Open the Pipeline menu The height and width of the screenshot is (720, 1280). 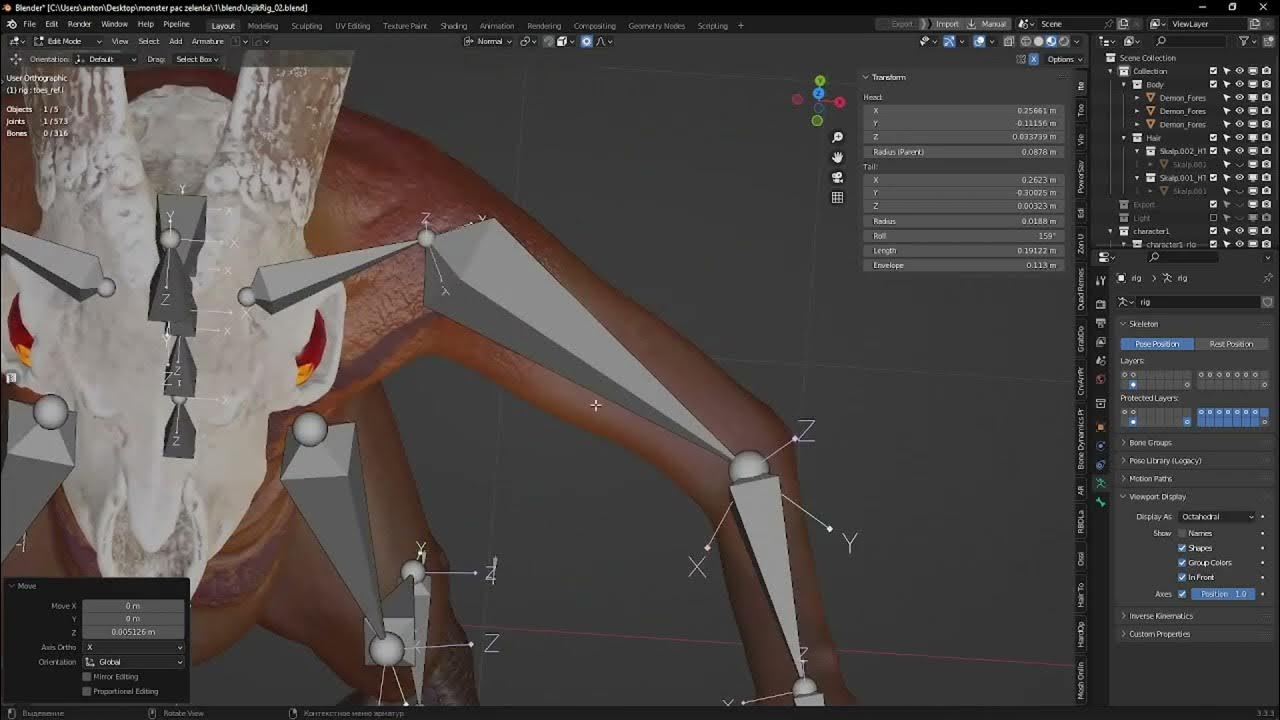click(176, 24)
